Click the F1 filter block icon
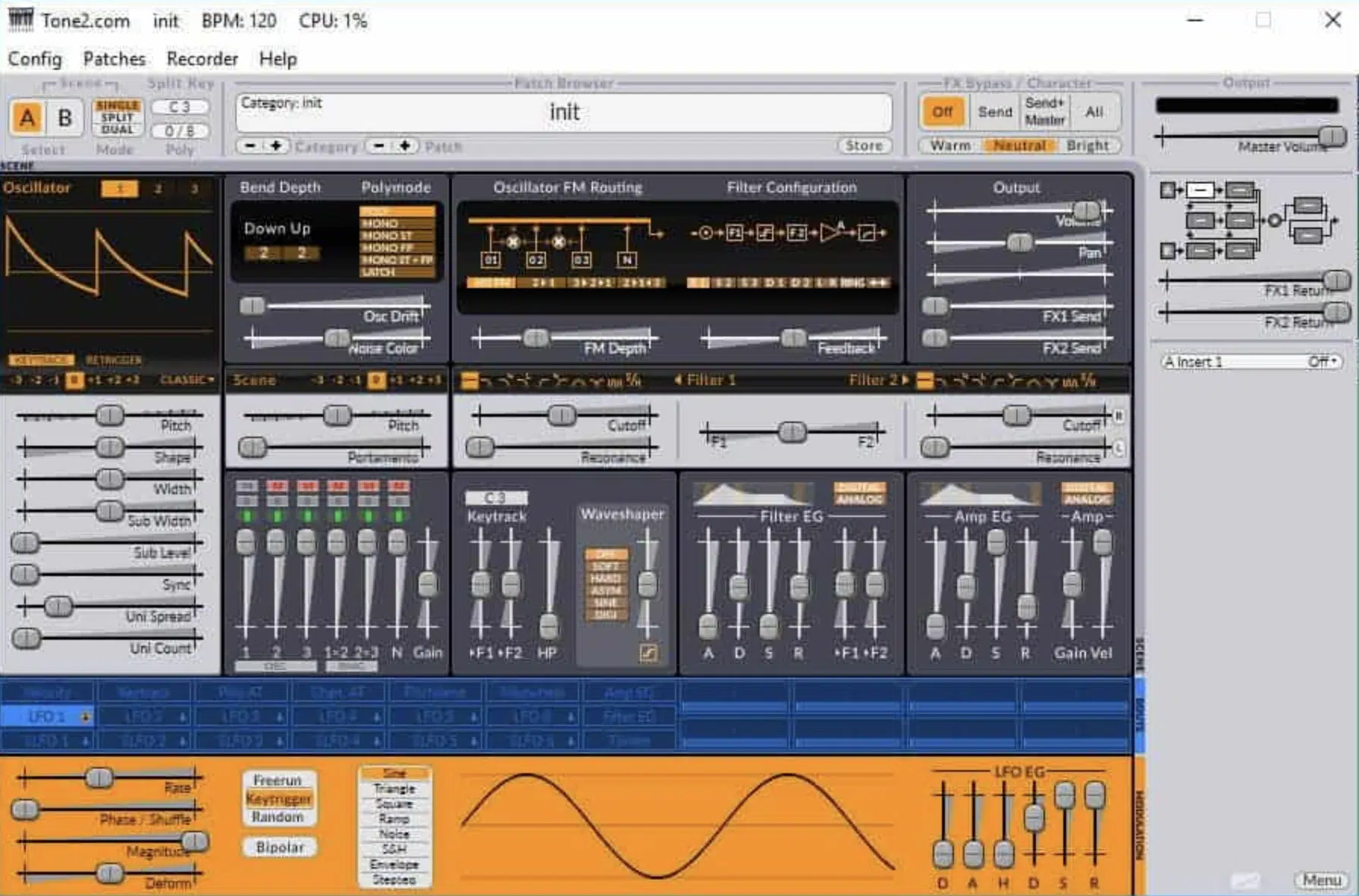 [734, 233]
